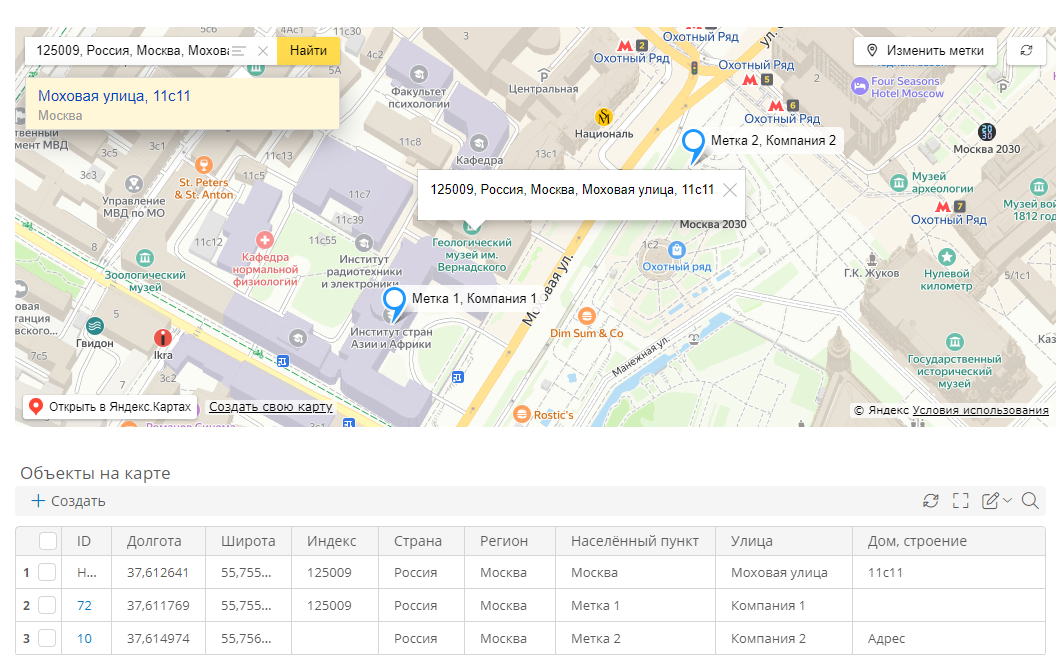Click the map refresh icon button
The height and width of the screenshot is (662, 1061).
(x=1026, y=51)
